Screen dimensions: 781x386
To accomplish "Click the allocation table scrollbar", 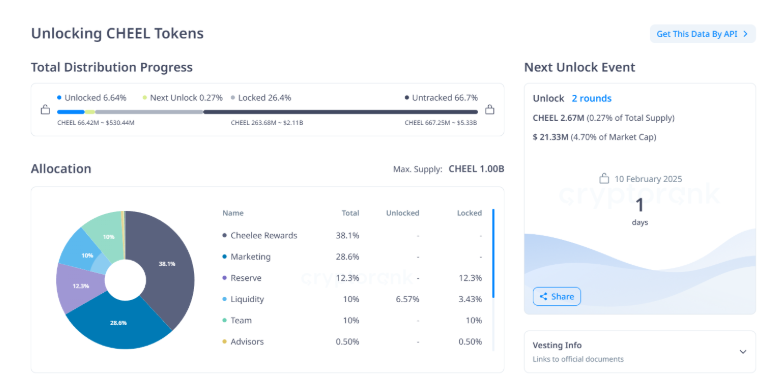I will (x=493, y=254).
